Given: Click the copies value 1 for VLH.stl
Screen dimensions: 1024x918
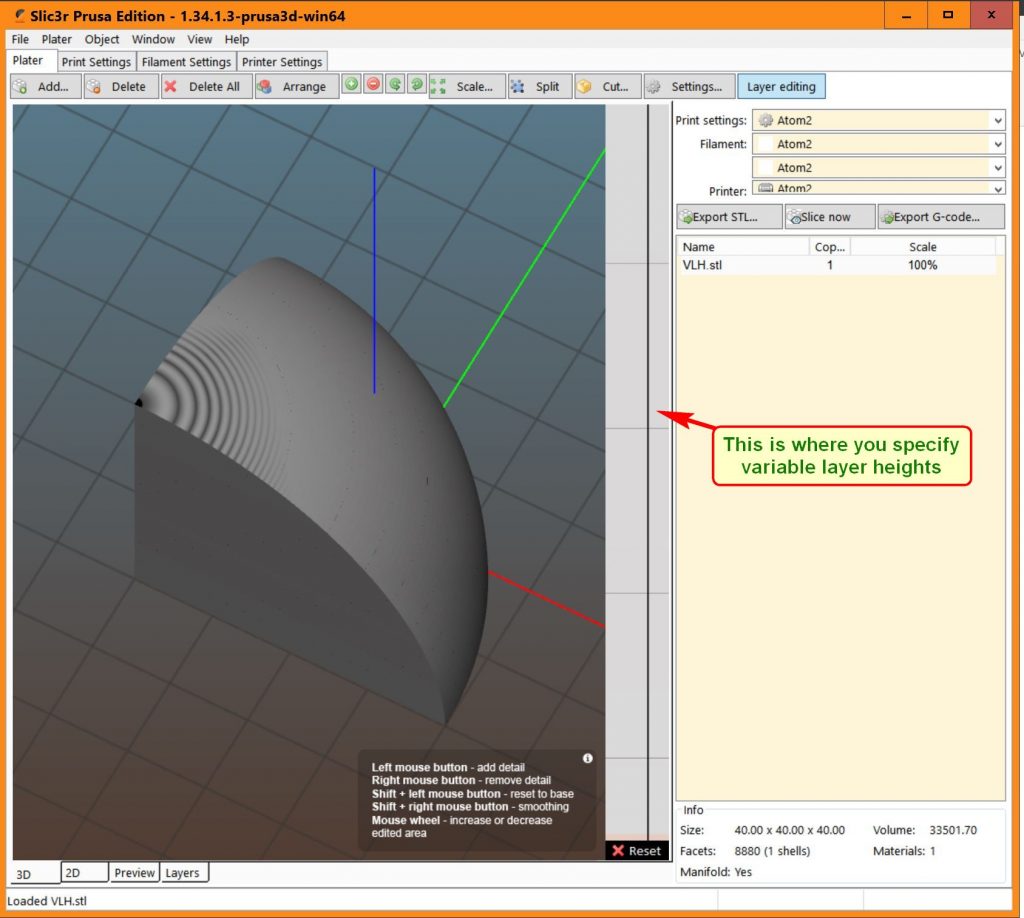Looking at the screenshot, I should 829,265.
